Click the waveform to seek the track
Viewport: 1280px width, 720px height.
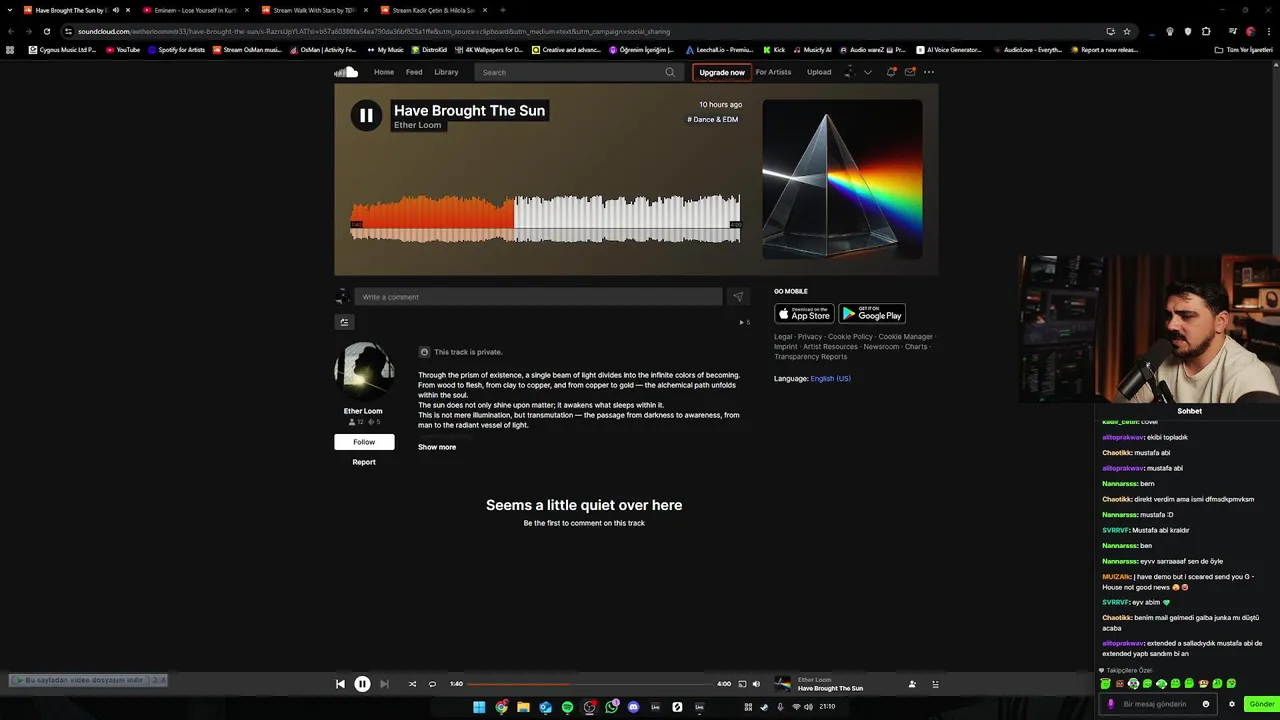point(545,219)
